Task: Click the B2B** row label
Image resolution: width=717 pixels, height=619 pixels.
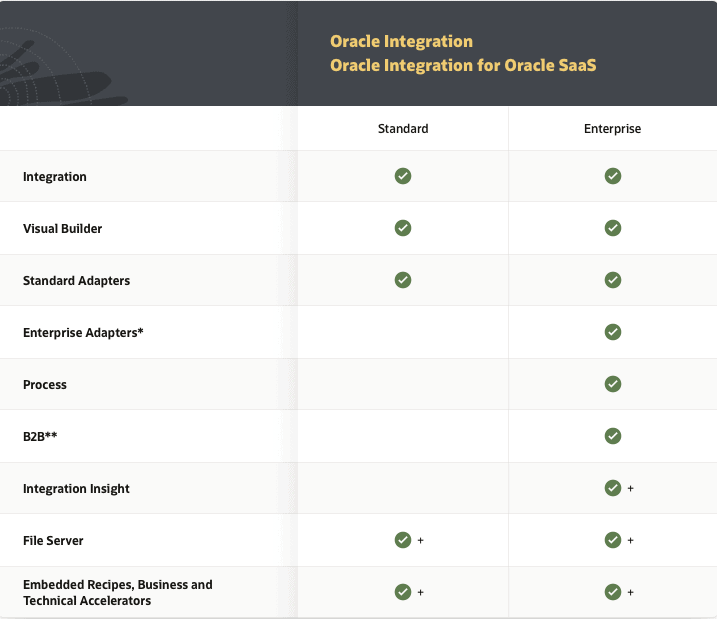Action: pos(40,437)
